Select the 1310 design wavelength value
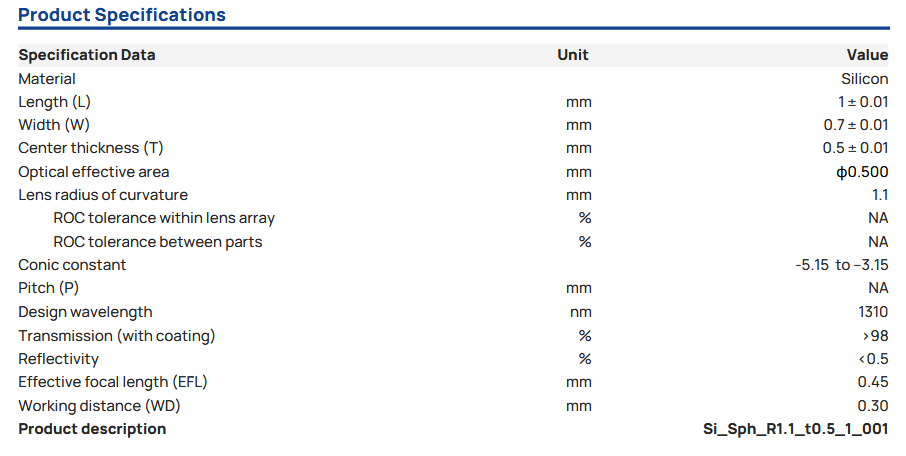 [872, 312]
